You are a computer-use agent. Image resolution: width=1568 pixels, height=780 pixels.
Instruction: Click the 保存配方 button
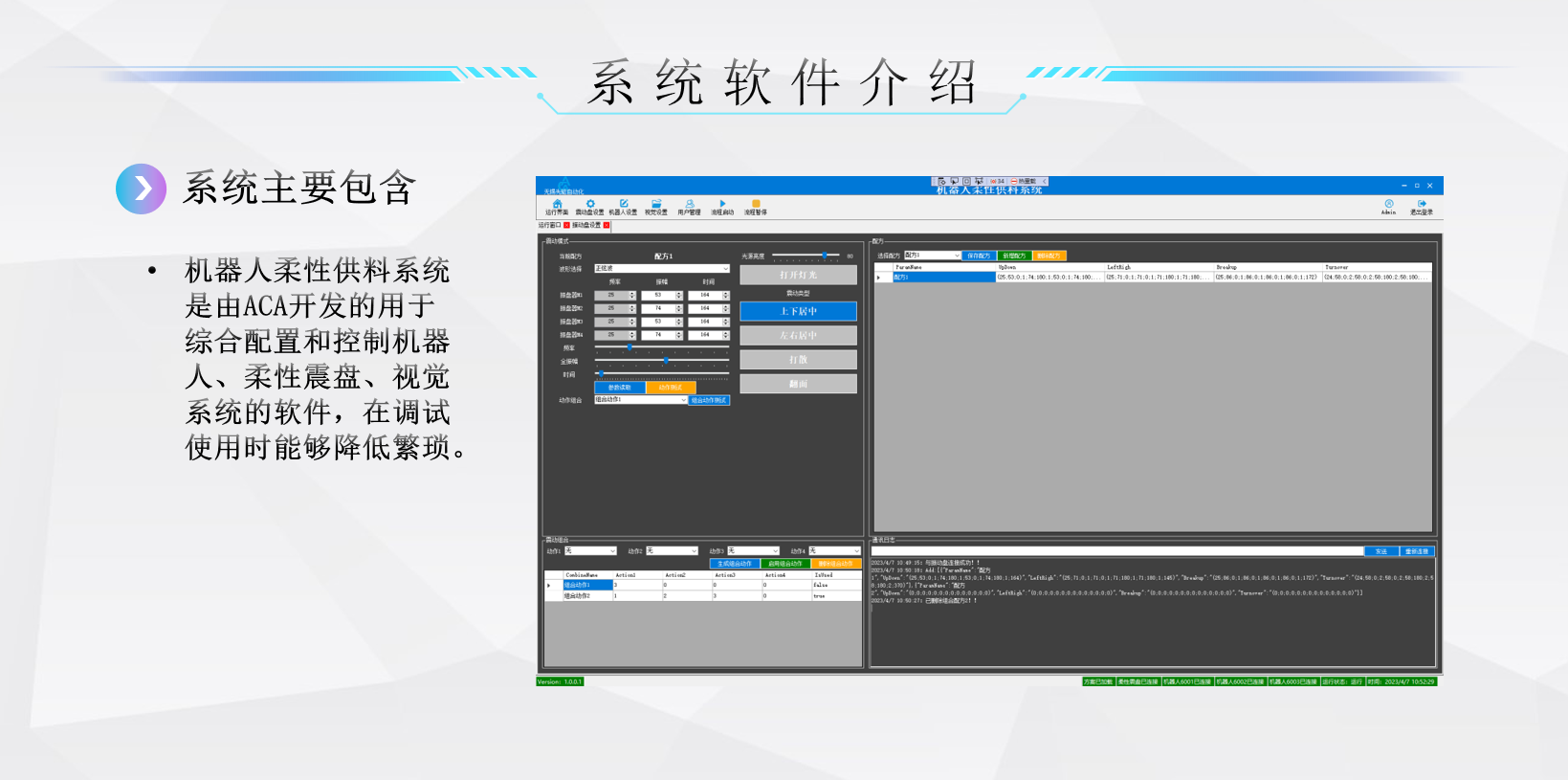(x=979, y=256)
